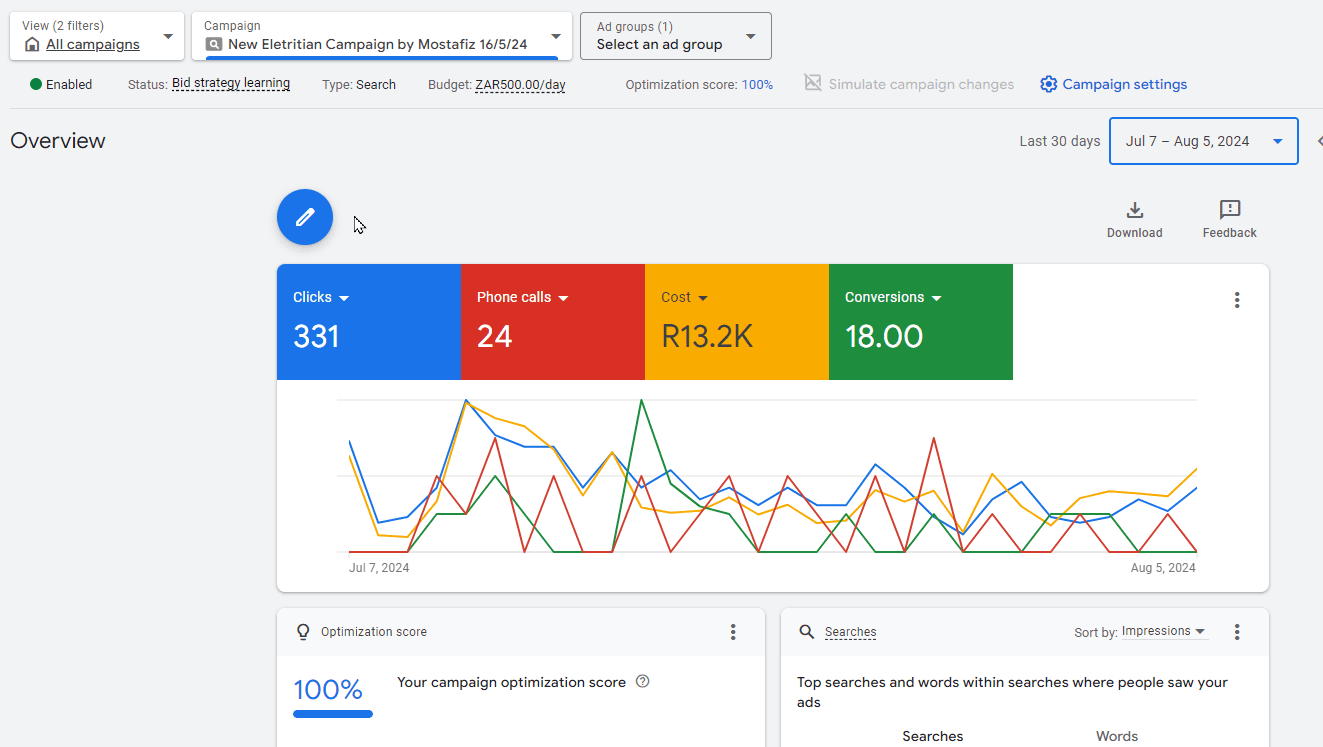Download the overview report
The height and width of the screenshot is (747, 1323).
pos(1134,219)
